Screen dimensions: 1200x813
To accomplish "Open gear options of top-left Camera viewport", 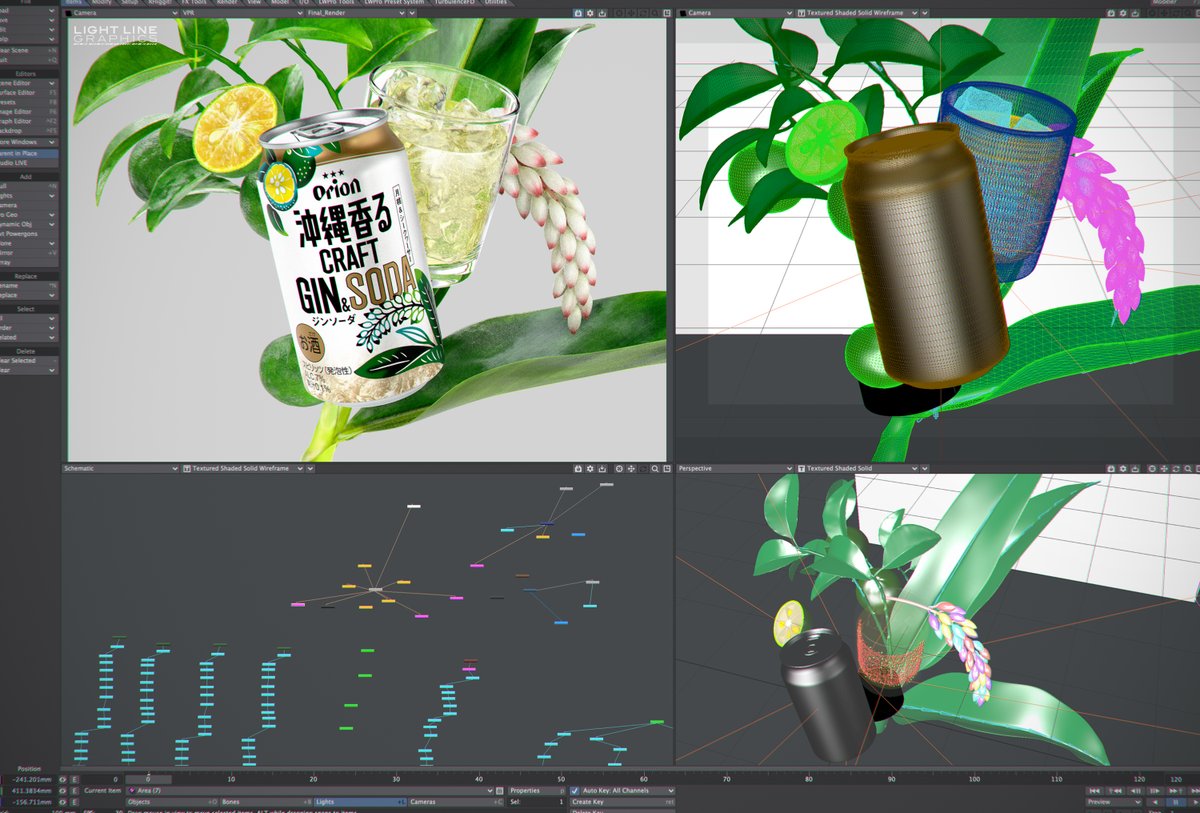I will point(590,12).
